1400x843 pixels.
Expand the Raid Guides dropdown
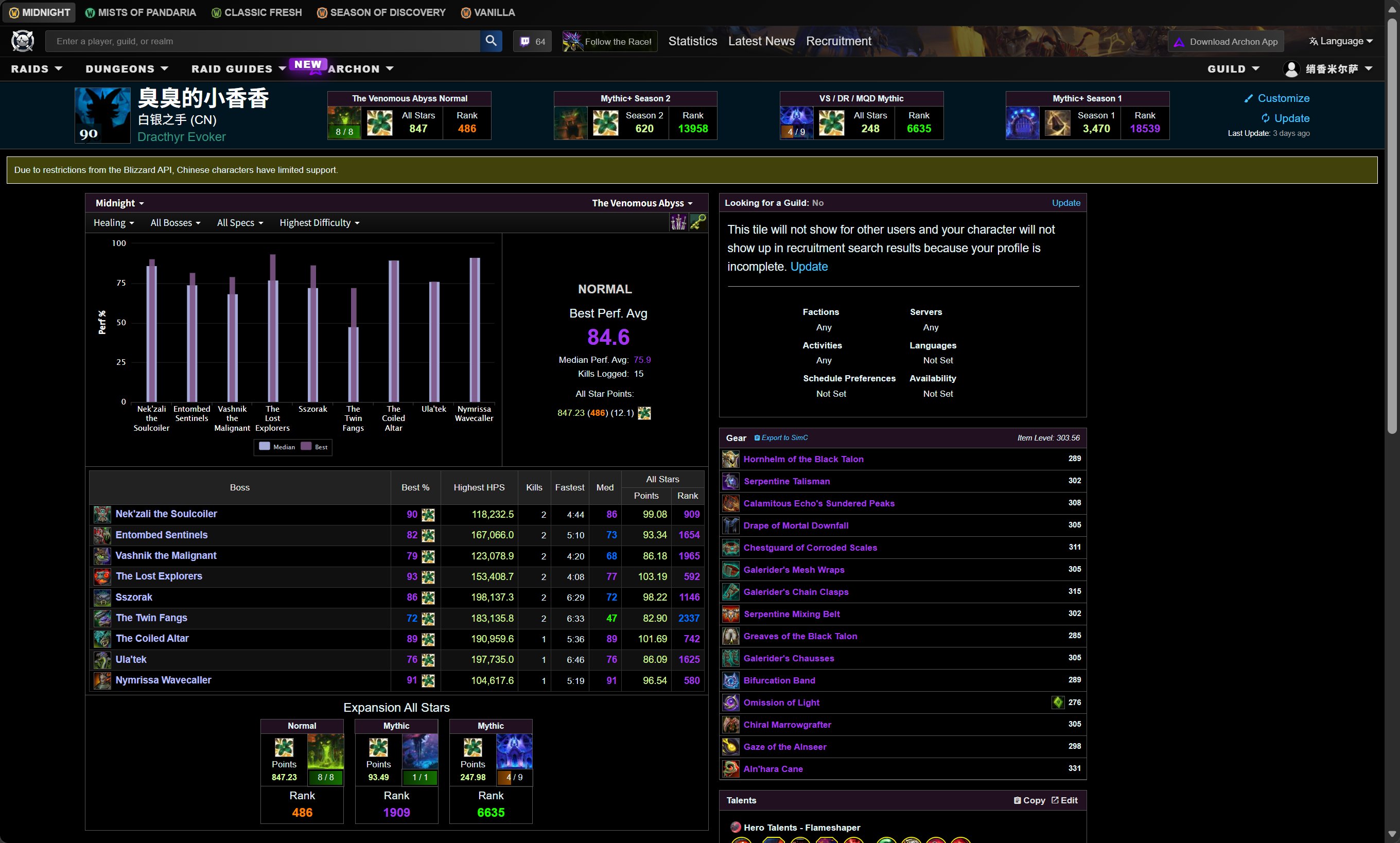click(238, 69)
